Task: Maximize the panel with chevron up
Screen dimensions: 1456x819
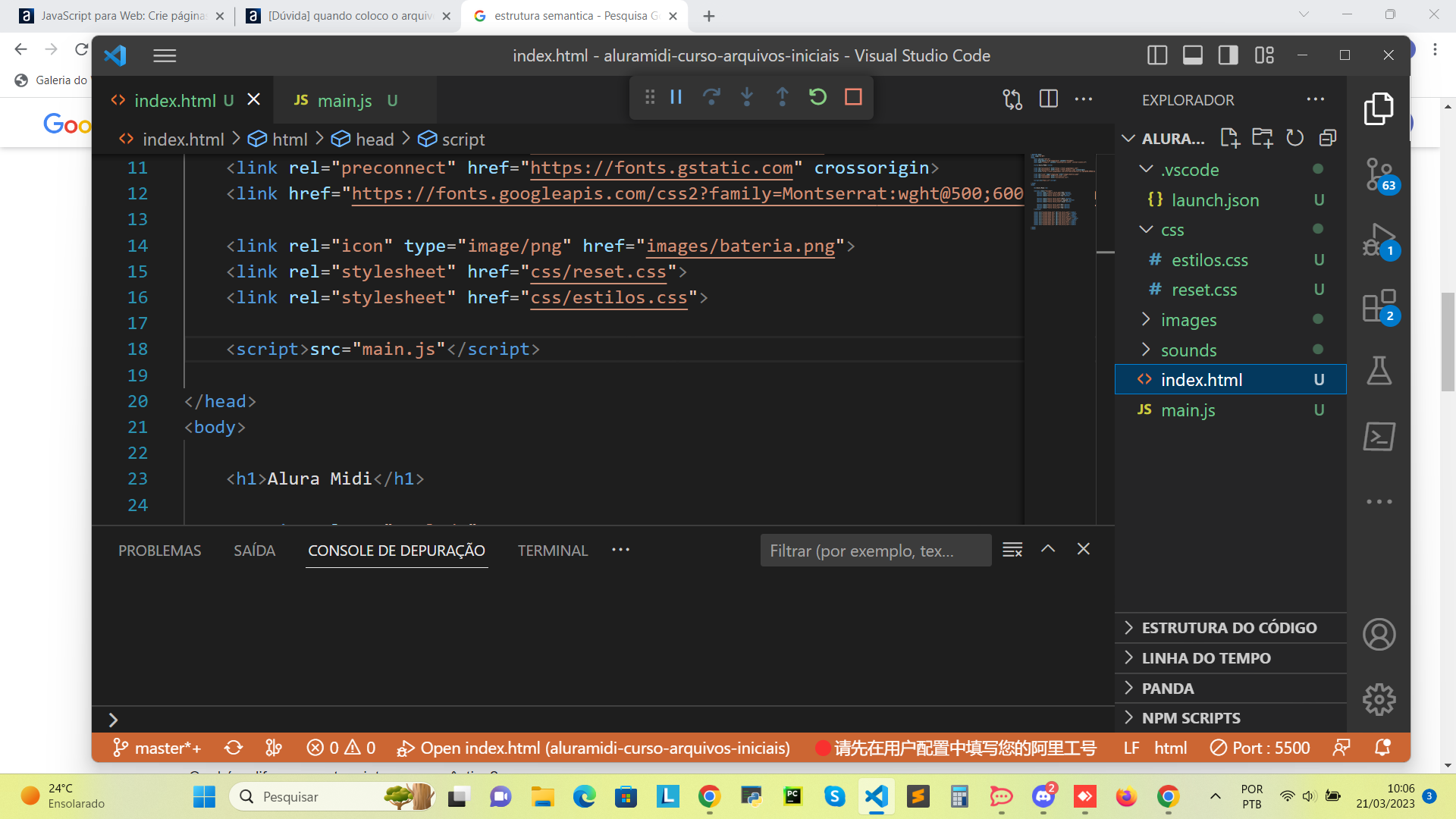Action: coord(1048,549)
